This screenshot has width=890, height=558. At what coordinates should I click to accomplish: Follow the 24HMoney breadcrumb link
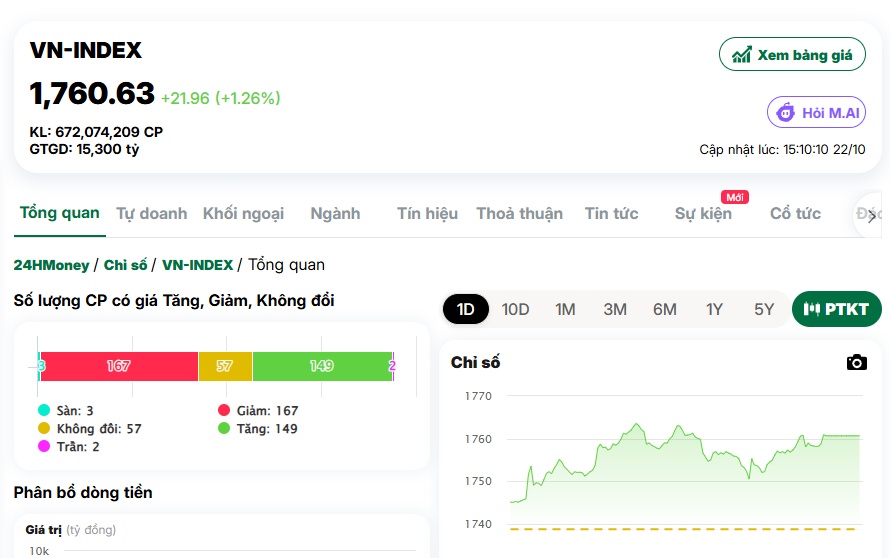[51, 265]
